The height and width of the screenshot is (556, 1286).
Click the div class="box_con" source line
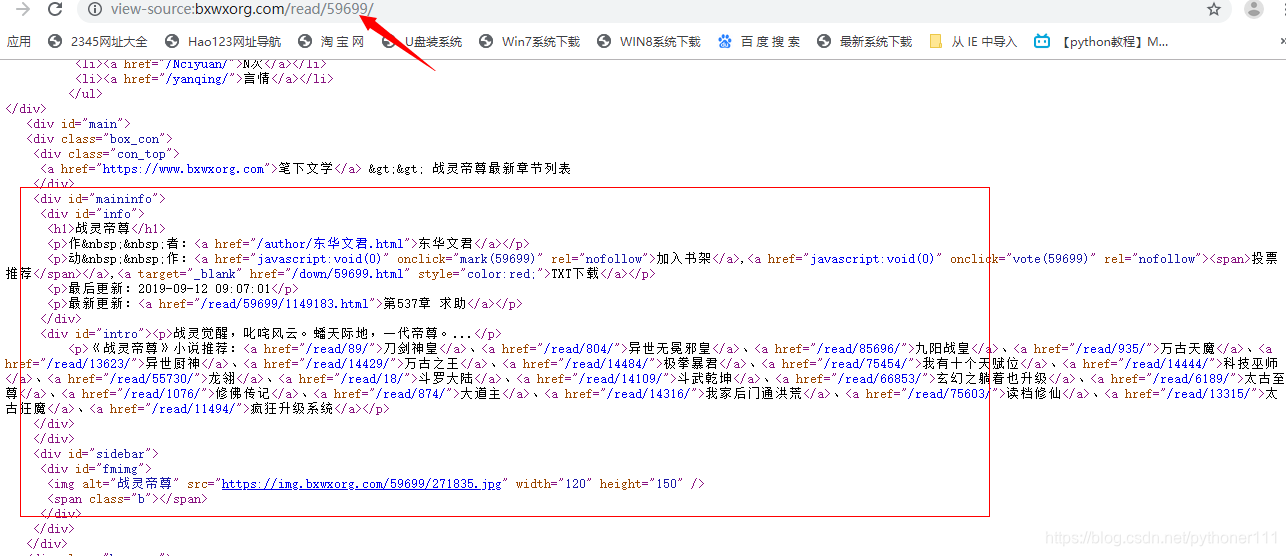click(x=100, y=139)
